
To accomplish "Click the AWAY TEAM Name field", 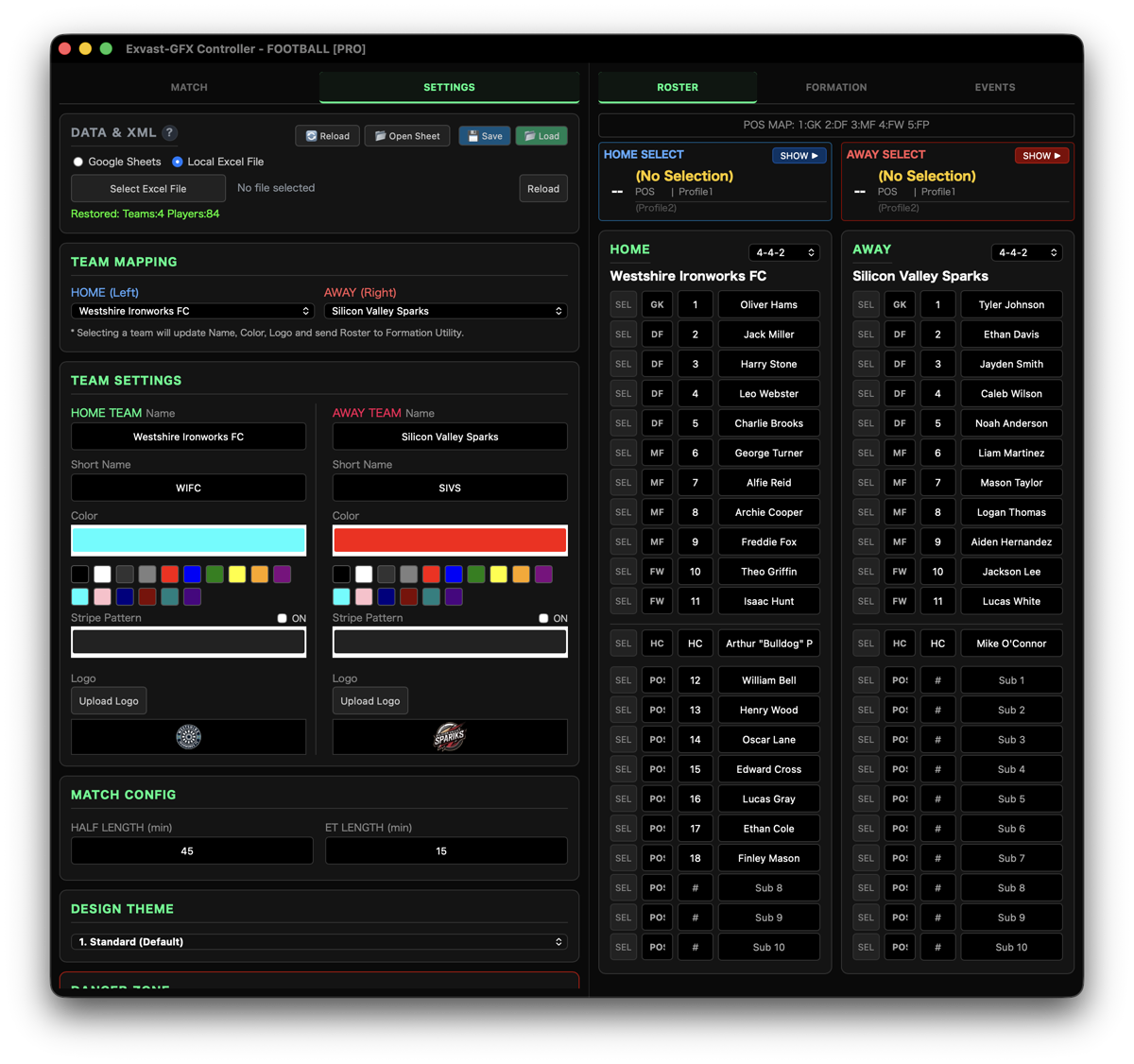I will point(450,437).
